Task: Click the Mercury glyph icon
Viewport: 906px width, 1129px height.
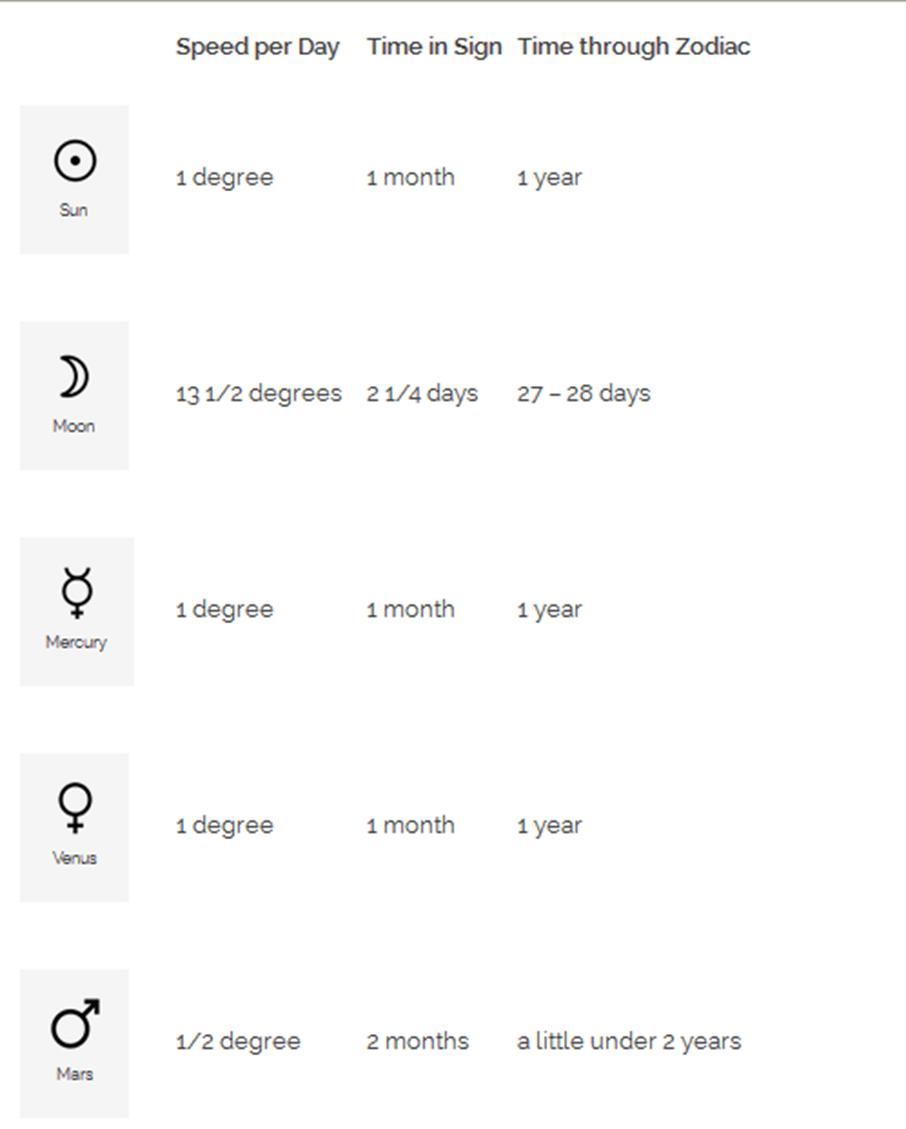Action: 77,593
